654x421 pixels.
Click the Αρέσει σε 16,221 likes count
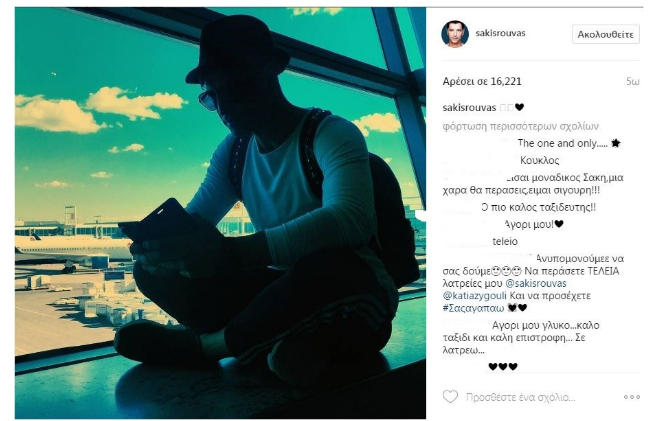(482, 81)
